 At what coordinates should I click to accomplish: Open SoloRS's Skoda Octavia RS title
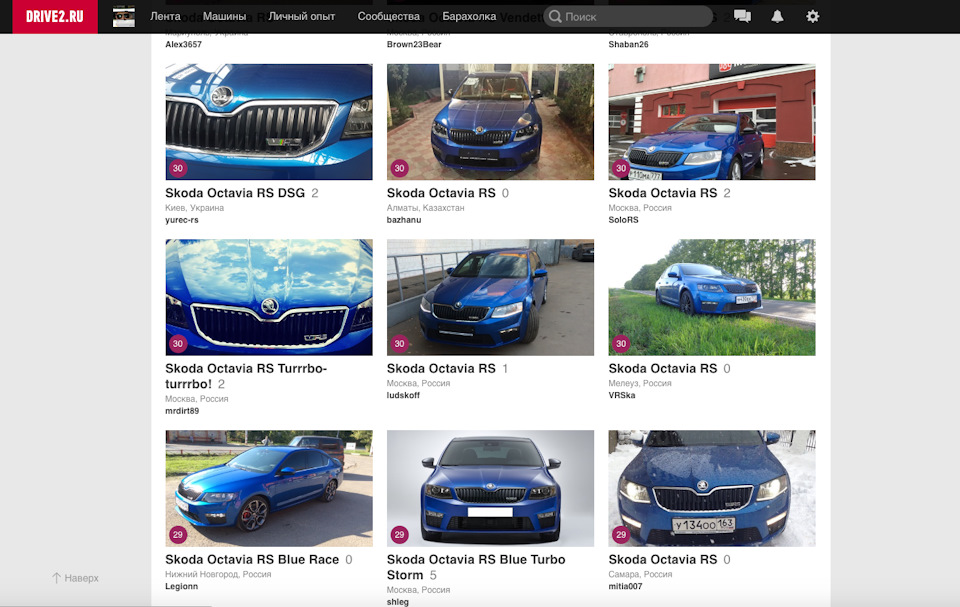coord(662,193)
